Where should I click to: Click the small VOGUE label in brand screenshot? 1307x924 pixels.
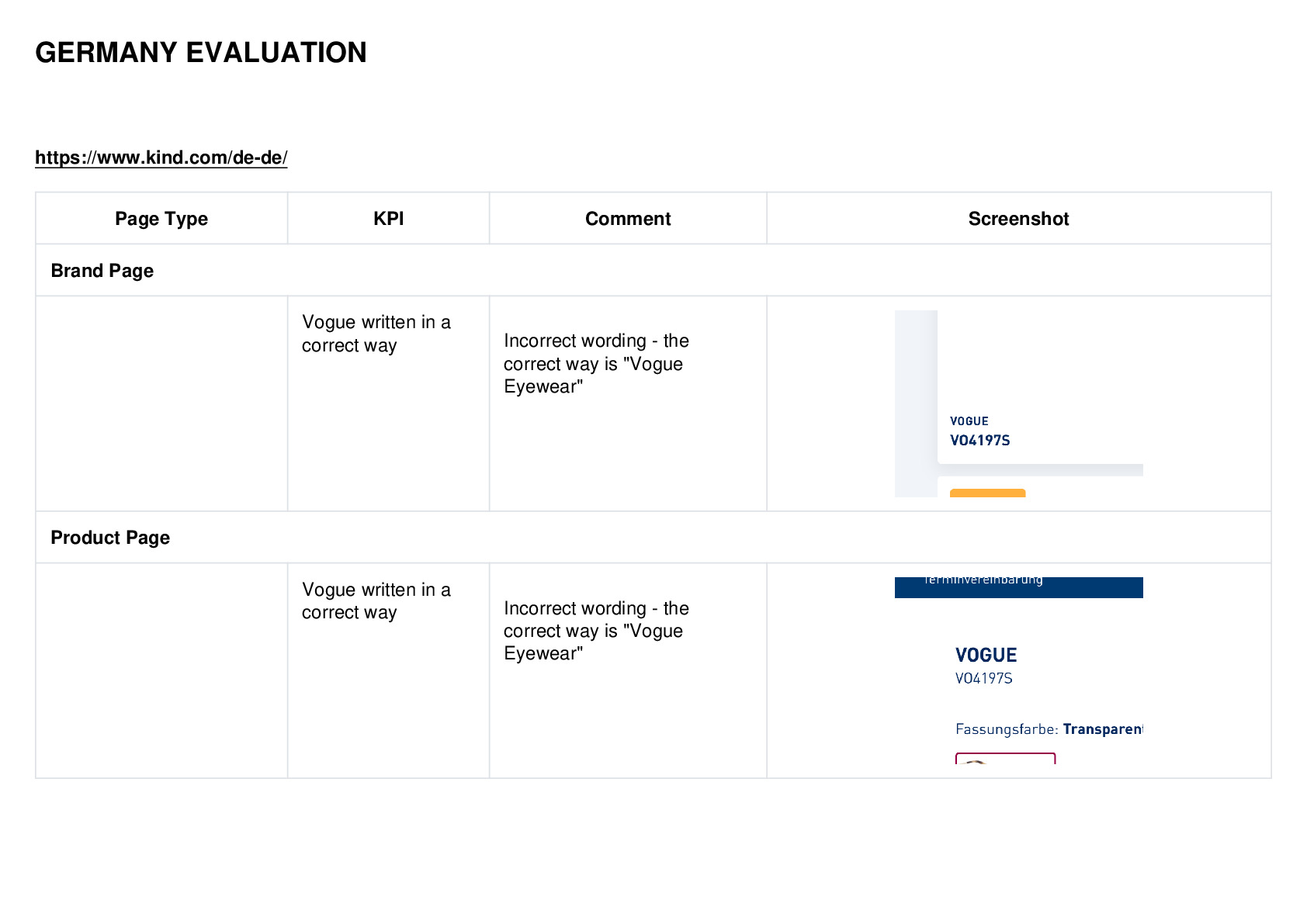(x=969, y=421)
